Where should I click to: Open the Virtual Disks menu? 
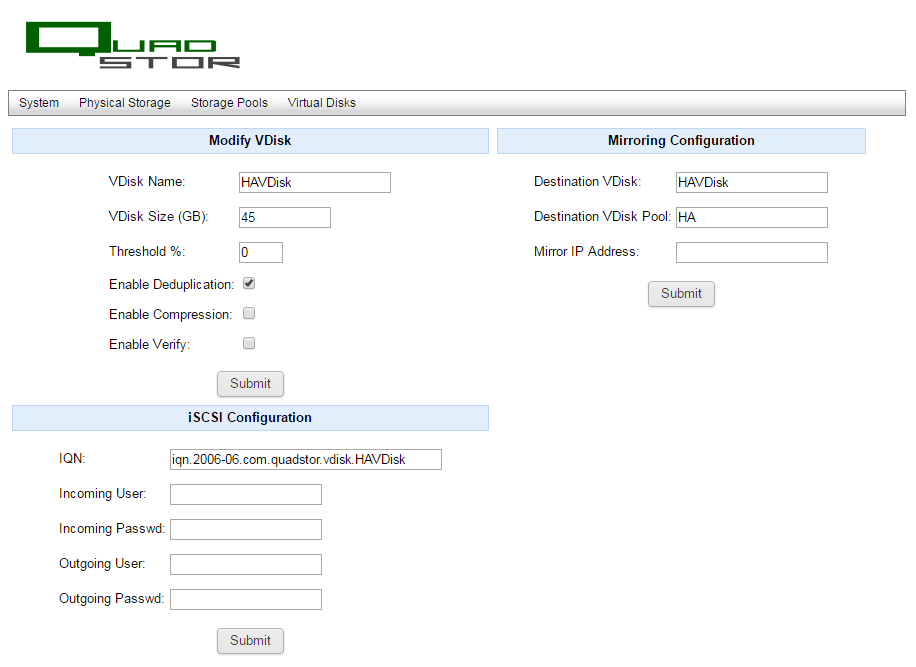pyautogui.click(x=321, y=103)
